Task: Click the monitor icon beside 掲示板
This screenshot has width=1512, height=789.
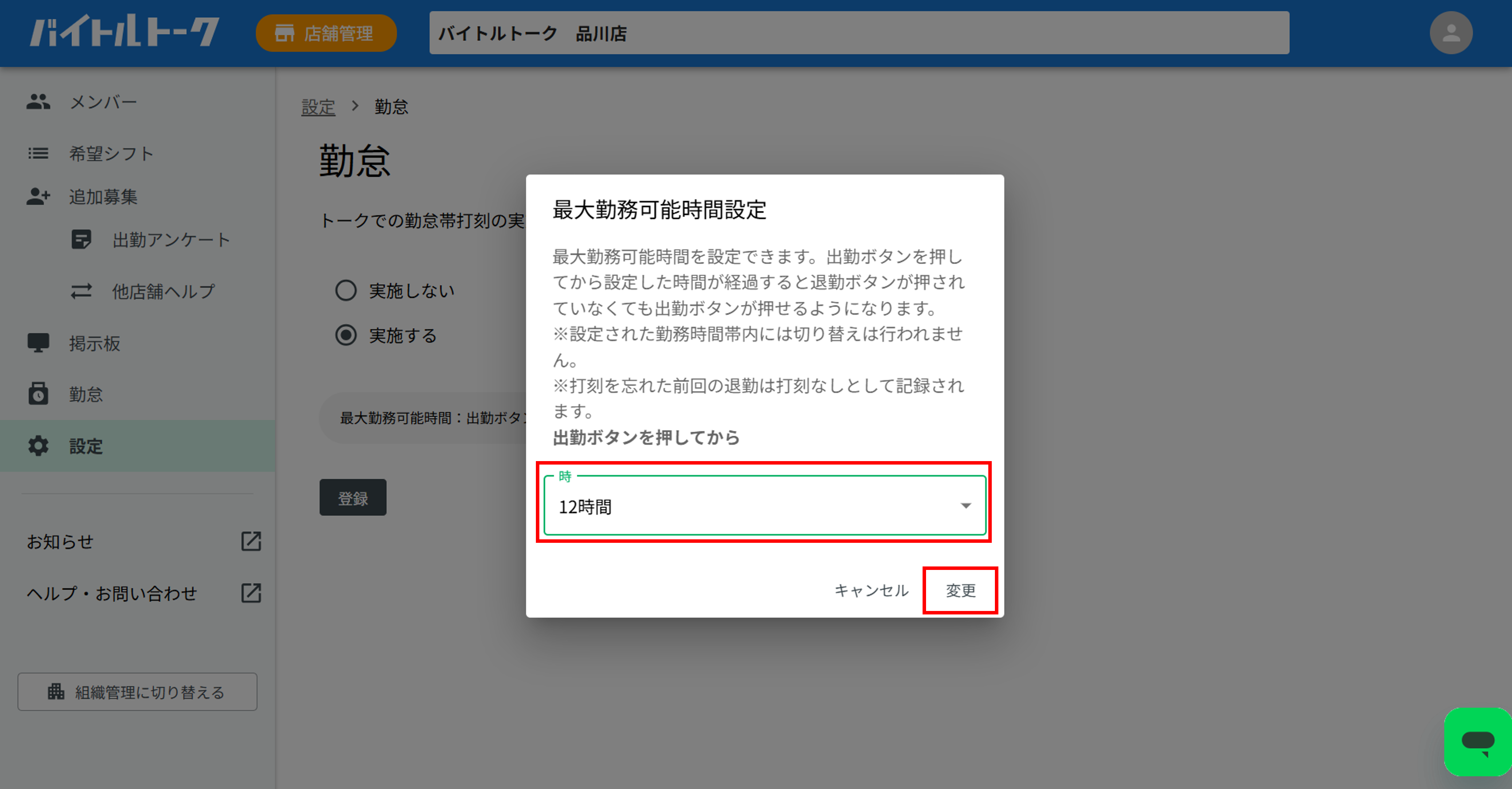Action: point(38,343)
